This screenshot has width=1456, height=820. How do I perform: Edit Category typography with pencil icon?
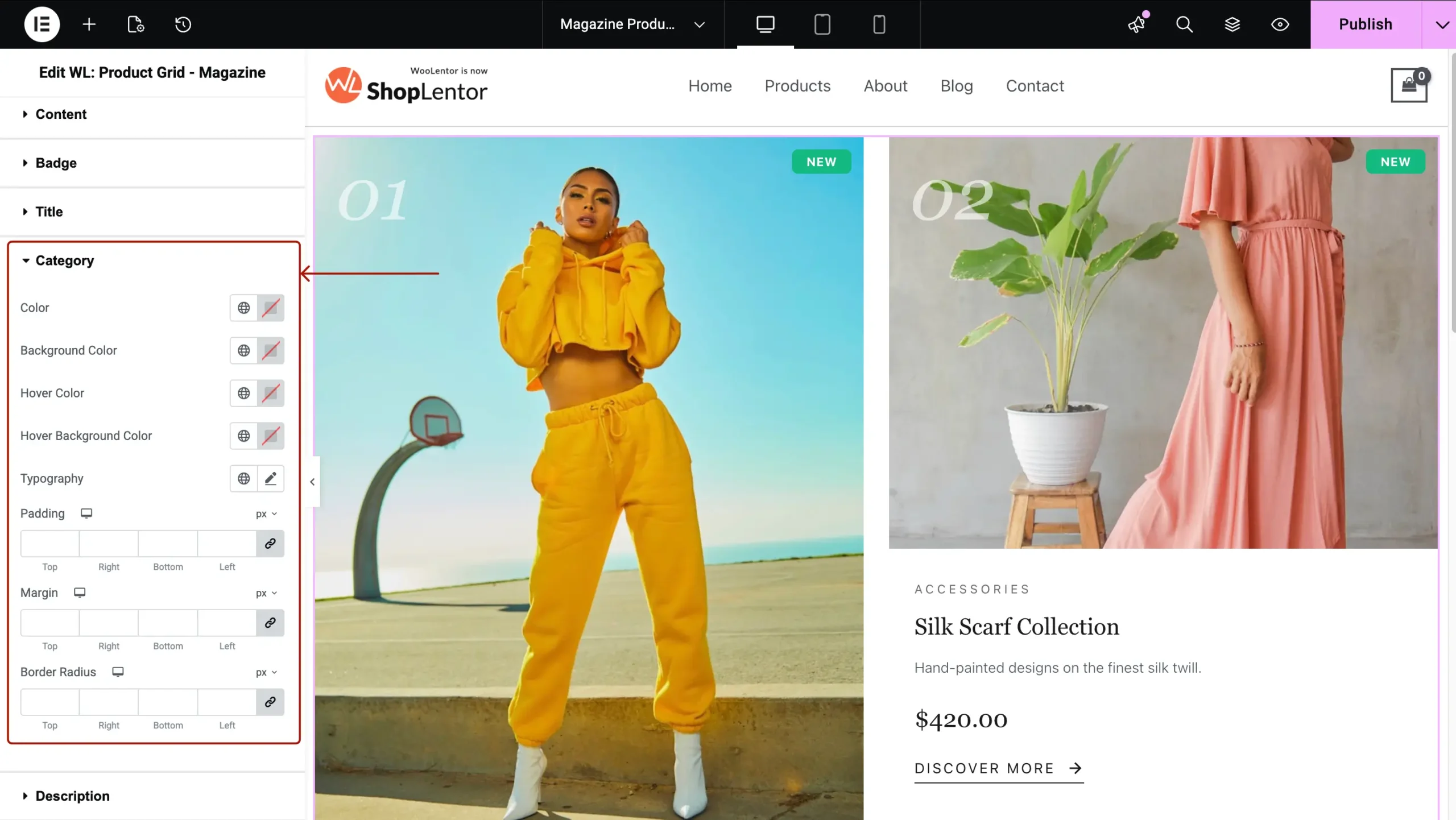coord(271,478)
